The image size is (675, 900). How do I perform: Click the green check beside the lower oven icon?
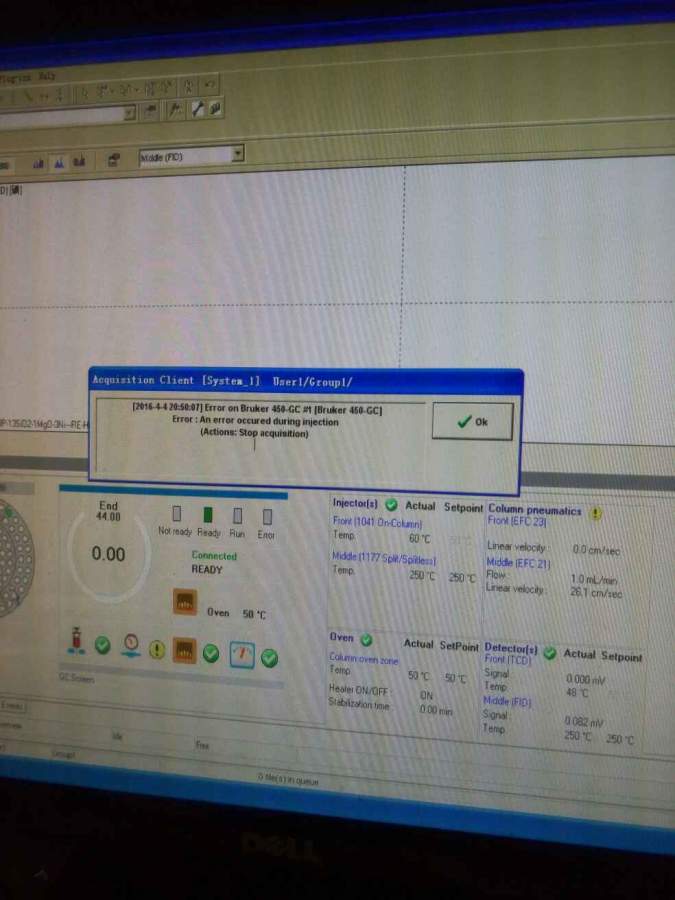pos(211,653)
